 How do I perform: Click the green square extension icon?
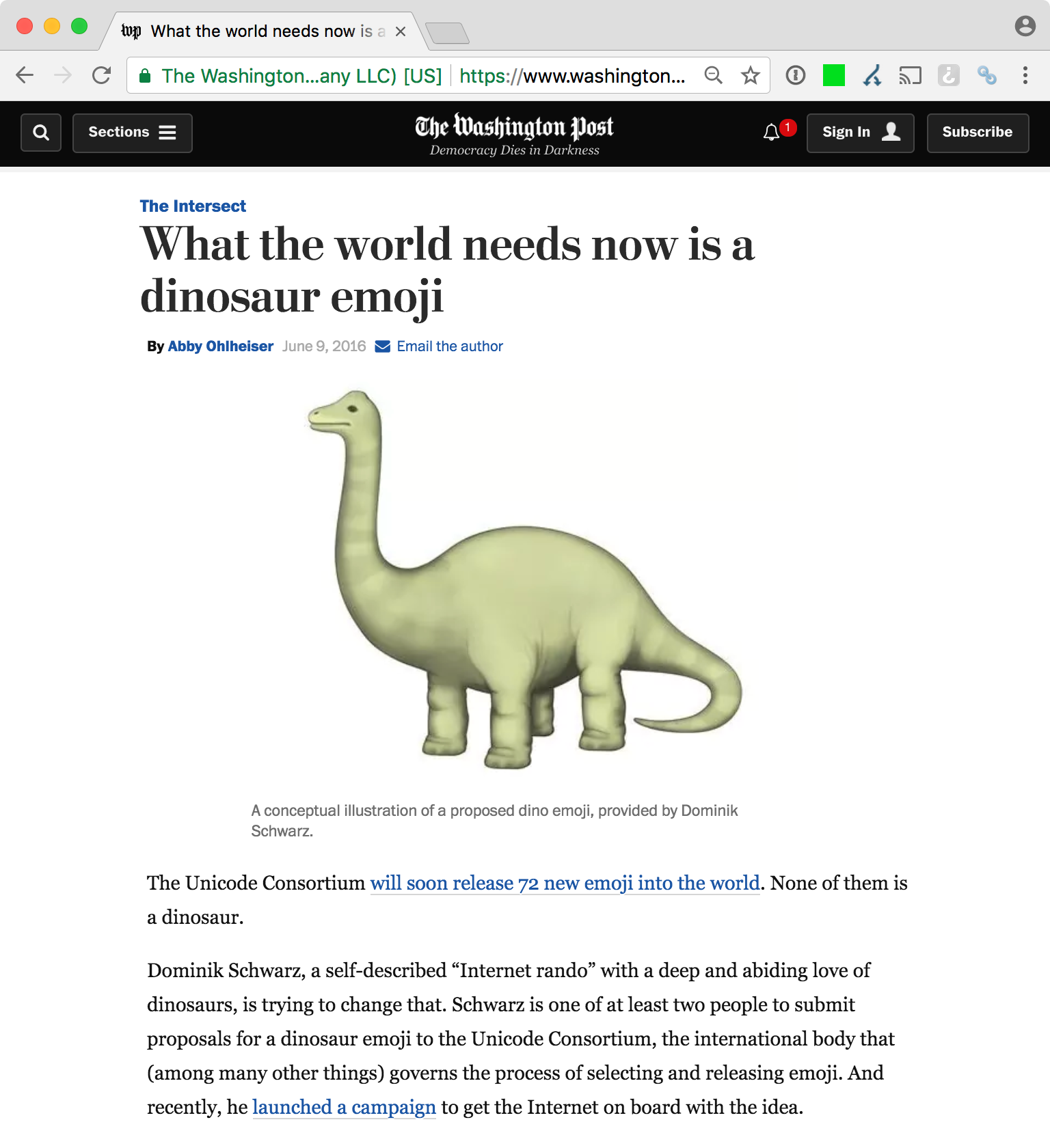click(833, 75)
